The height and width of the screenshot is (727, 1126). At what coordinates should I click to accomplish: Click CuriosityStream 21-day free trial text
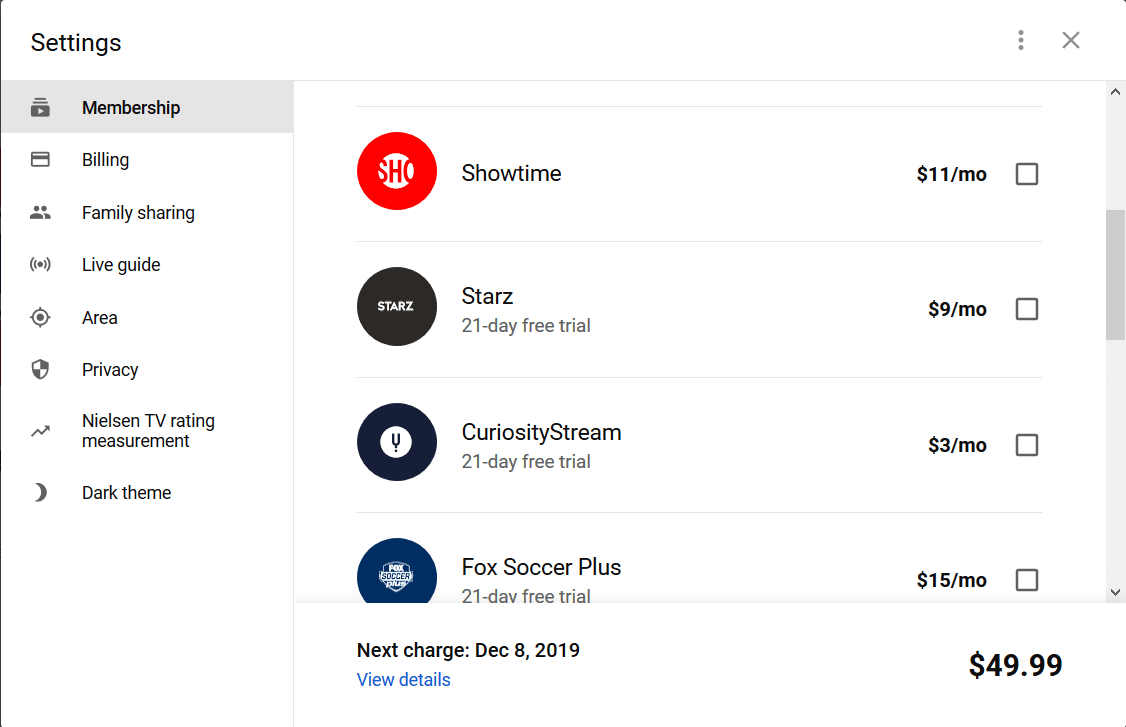pos(526,461)
